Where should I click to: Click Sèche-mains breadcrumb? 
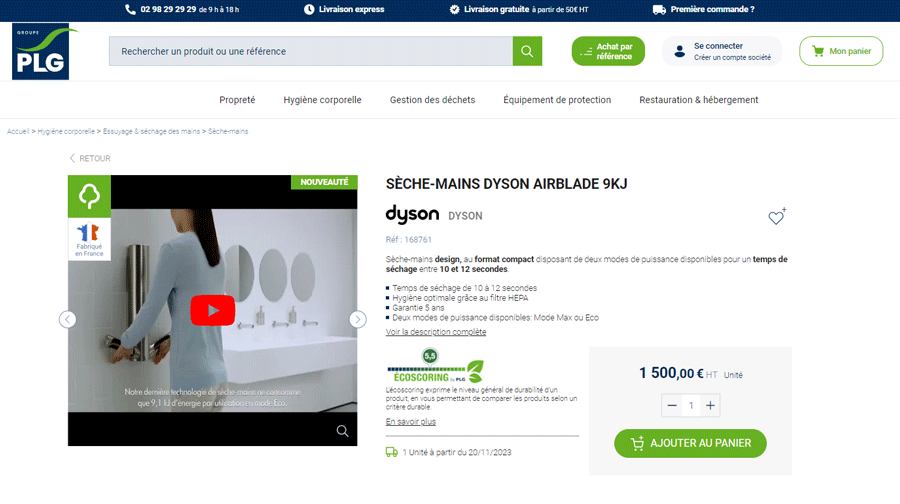[228, 131]
